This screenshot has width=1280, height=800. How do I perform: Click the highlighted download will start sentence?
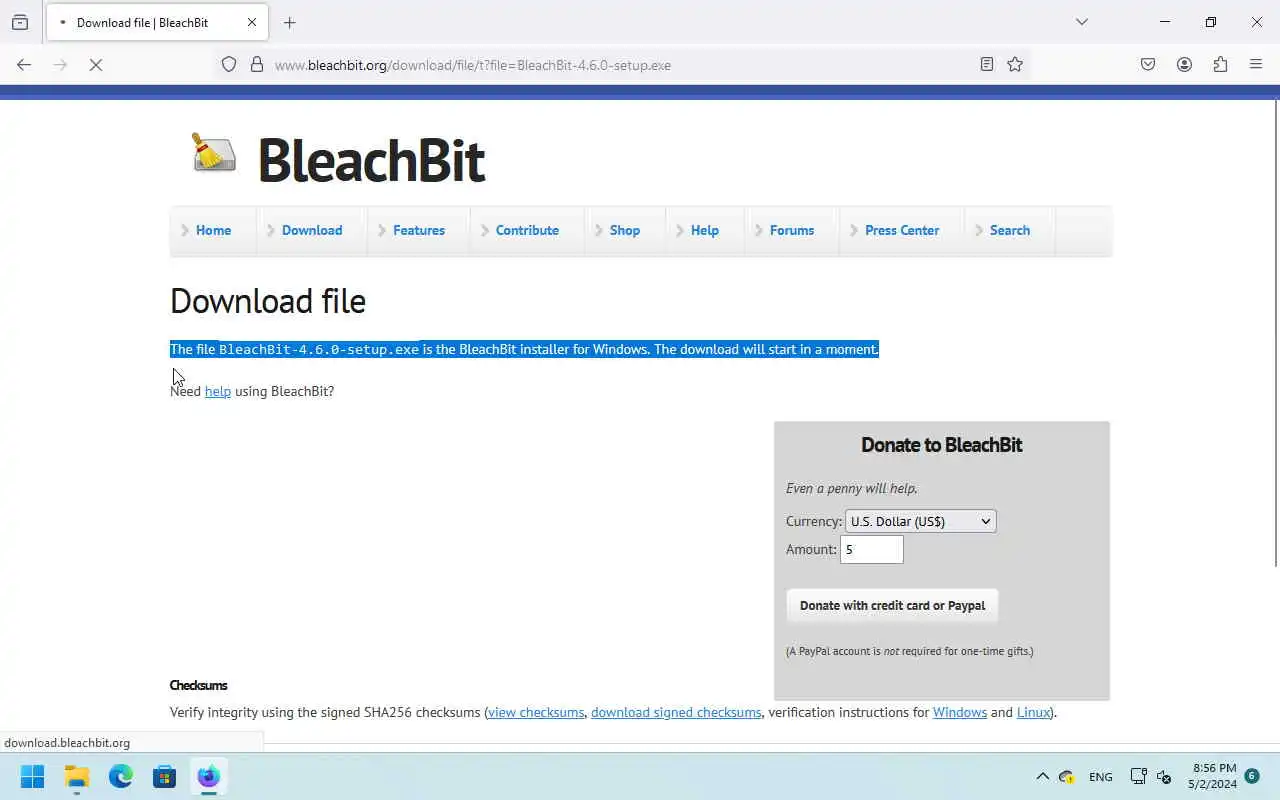pyautogui.click(x=524, y=349)
